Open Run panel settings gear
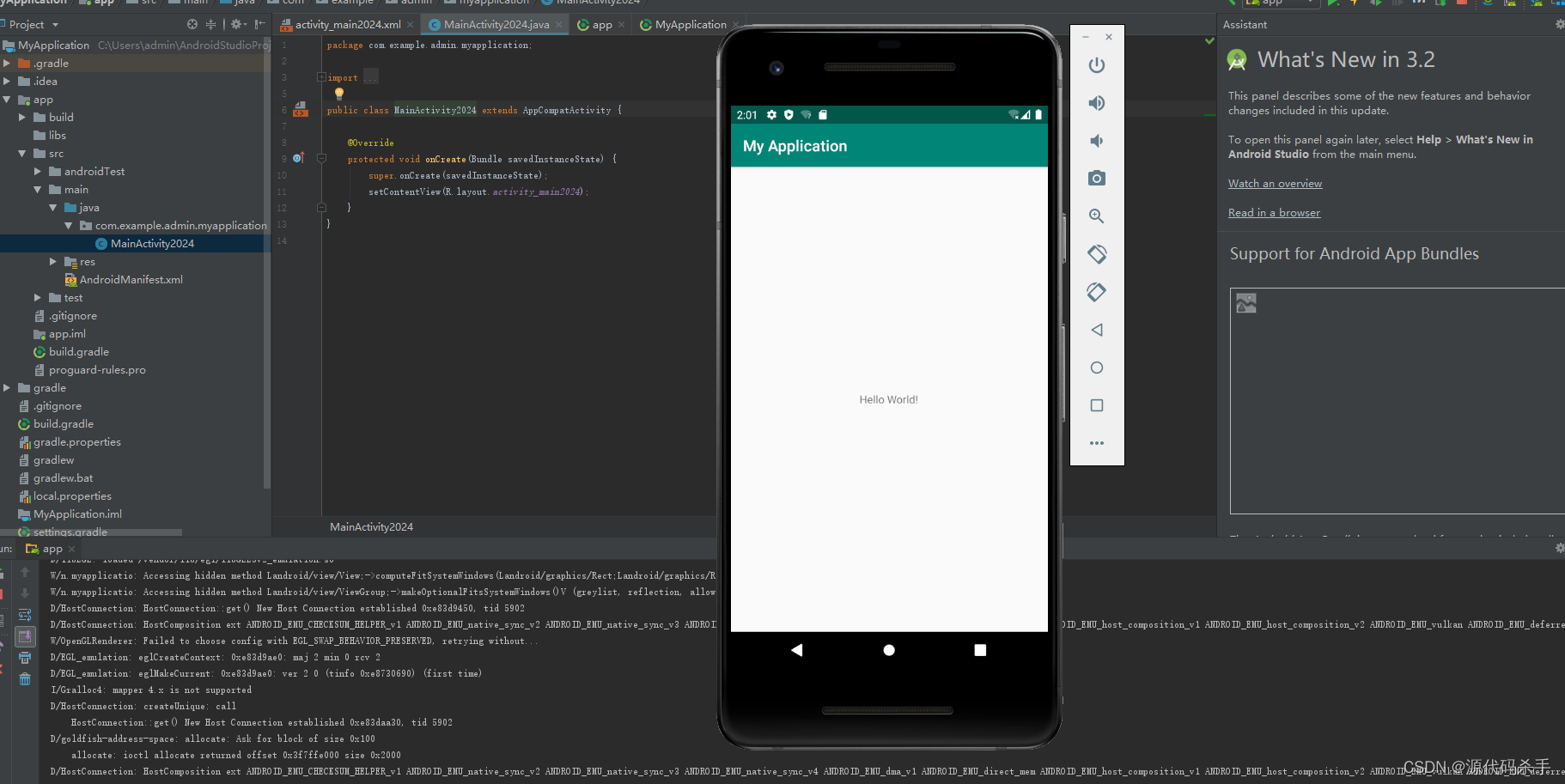This screenshot has height=784, width=1565. click(1559, 548)
